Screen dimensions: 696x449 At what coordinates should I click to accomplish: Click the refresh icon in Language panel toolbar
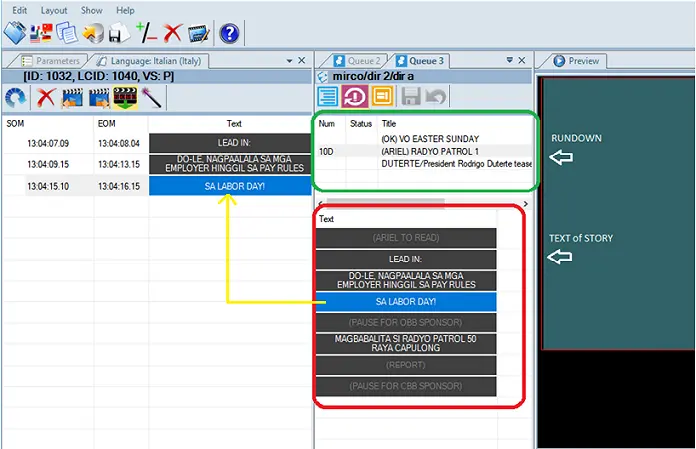(x=16, y=98)
